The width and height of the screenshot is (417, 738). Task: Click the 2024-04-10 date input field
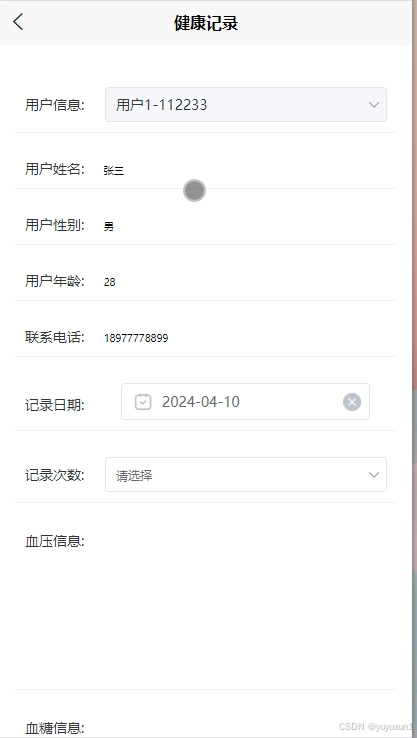click(245, 401)
